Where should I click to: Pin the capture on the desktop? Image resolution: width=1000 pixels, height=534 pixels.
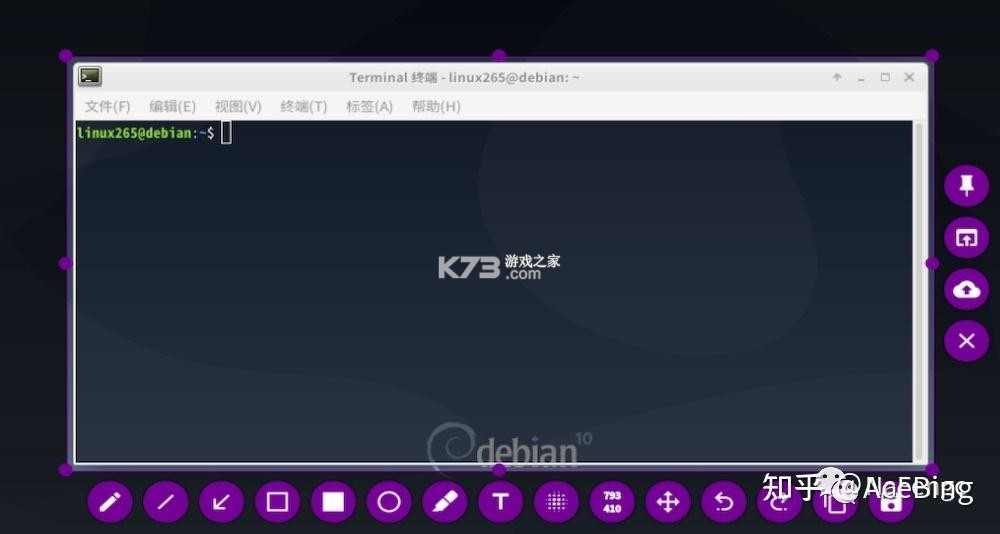967,186
